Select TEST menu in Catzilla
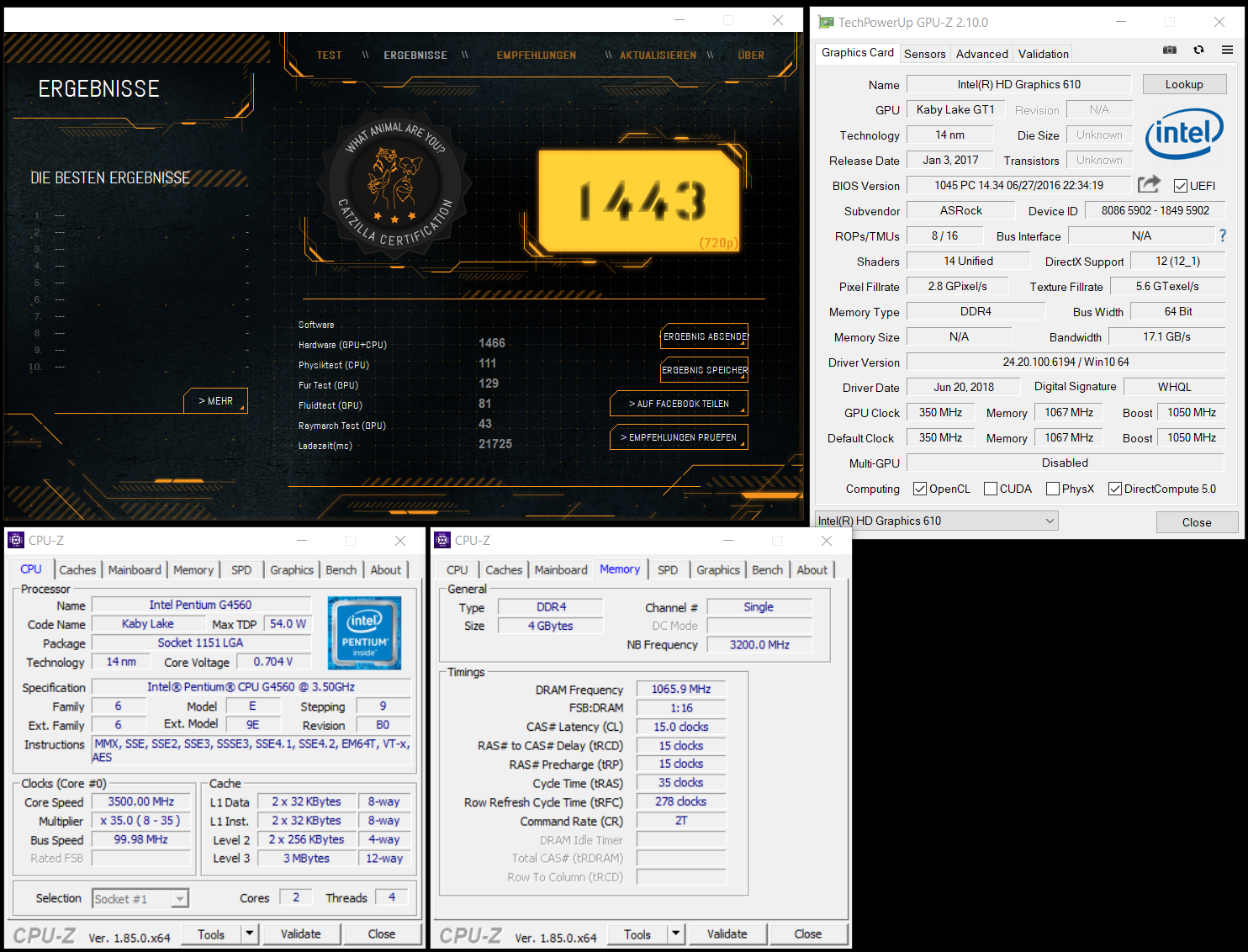Screen dimensions: 1248x952 pos(329,56)
